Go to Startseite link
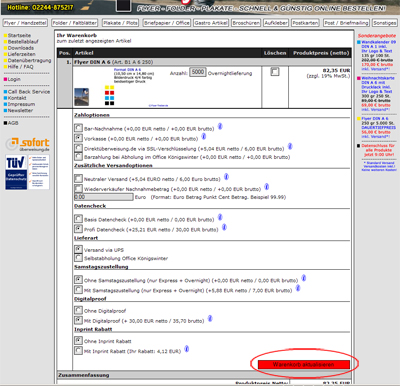Screen dimensions: 400x386 click(x=19, y=35)
